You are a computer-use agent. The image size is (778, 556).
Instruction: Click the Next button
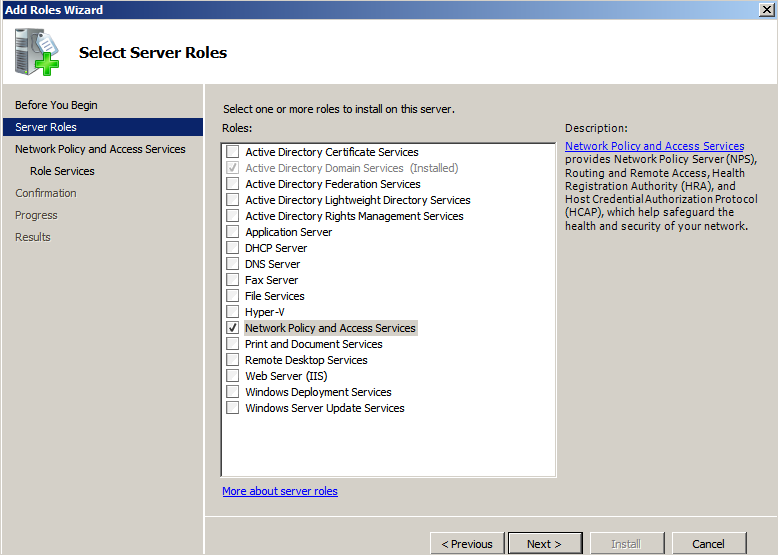[545, 544]
